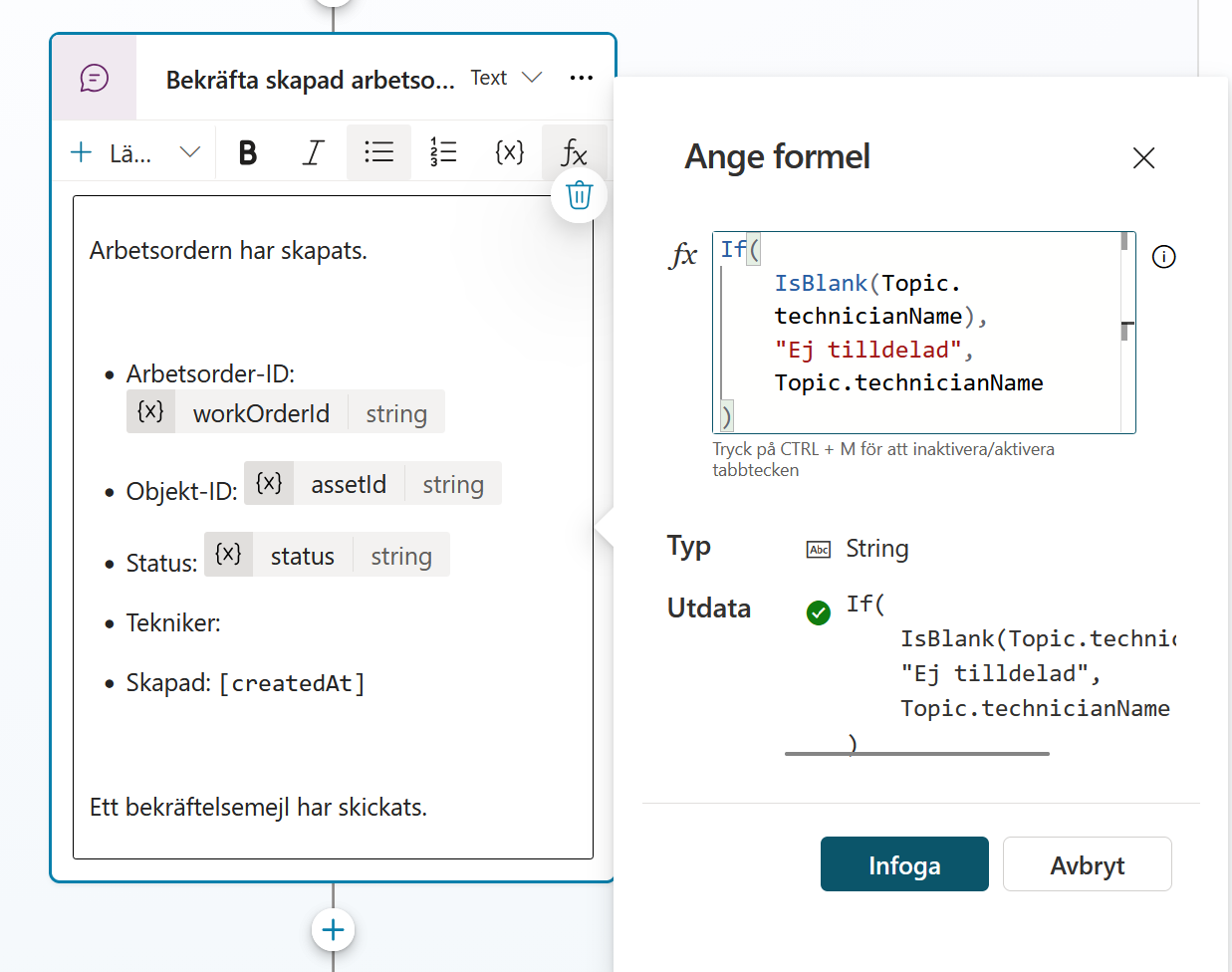Add a node with the bottom plus button
Screen dimensions: 1232x972
(x=333, y=930)
